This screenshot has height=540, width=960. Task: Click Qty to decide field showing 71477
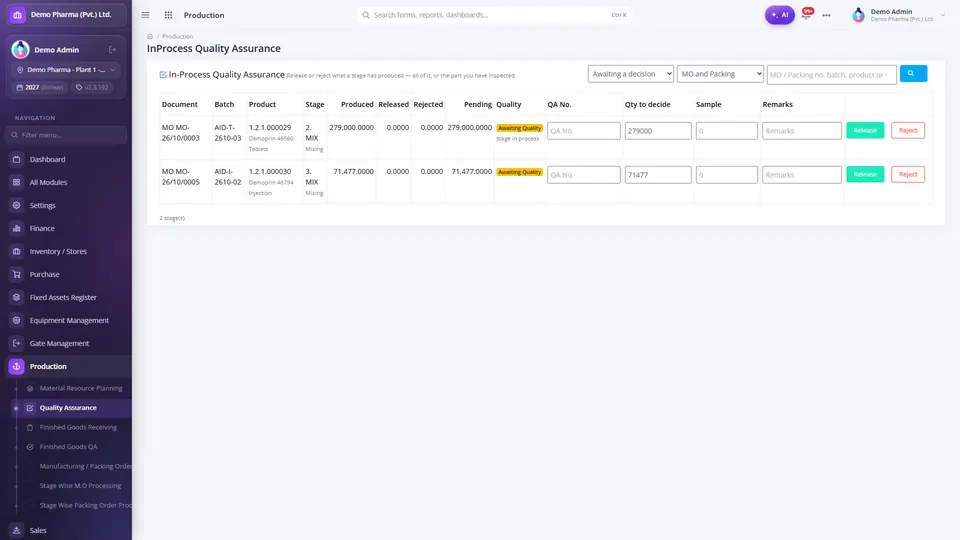(x=658, y=175)
